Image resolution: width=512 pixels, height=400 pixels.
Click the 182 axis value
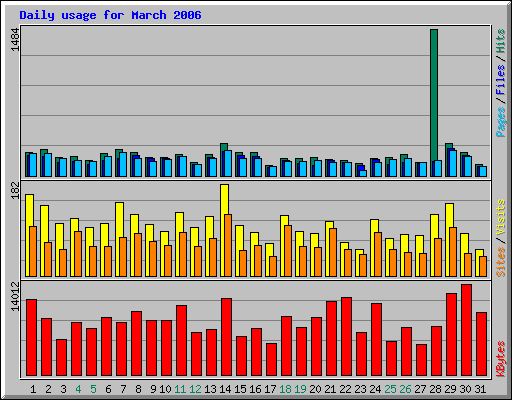(x=15, y=190)
